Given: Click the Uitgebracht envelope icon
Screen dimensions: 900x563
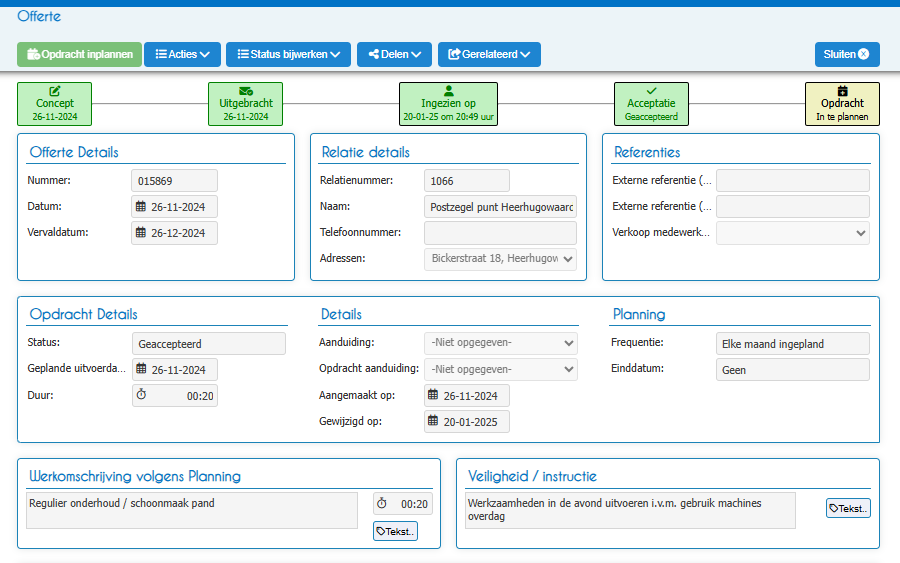Looking at the screenshot, I should (x=246, y=91).
